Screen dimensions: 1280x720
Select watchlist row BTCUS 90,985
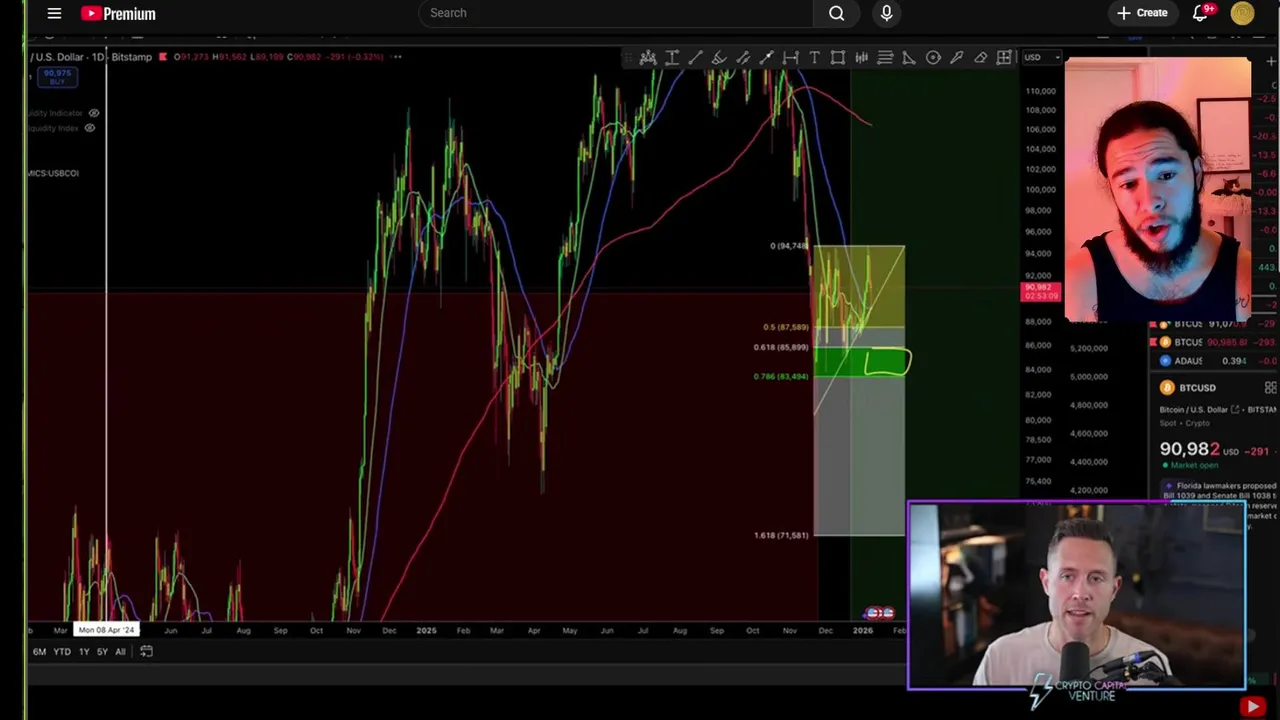1214,342
